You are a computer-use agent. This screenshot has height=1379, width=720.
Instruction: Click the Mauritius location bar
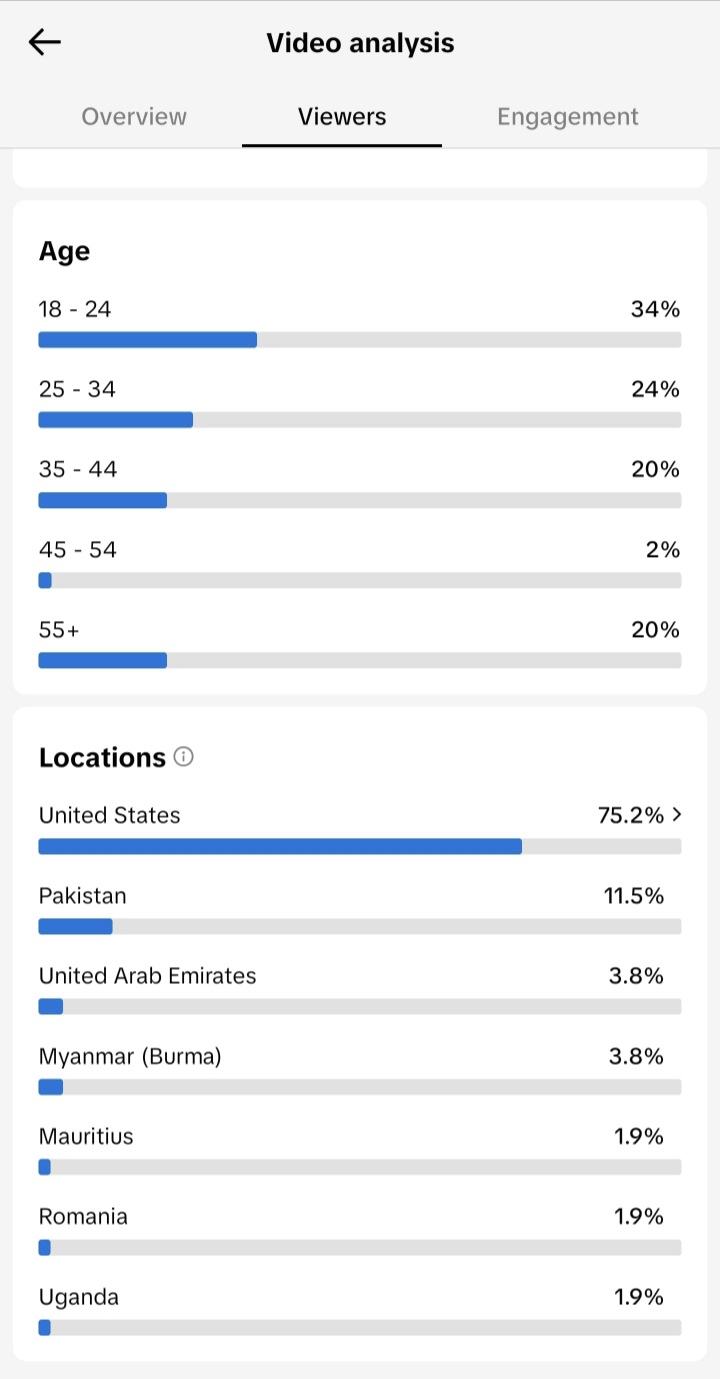(360, 1167)
